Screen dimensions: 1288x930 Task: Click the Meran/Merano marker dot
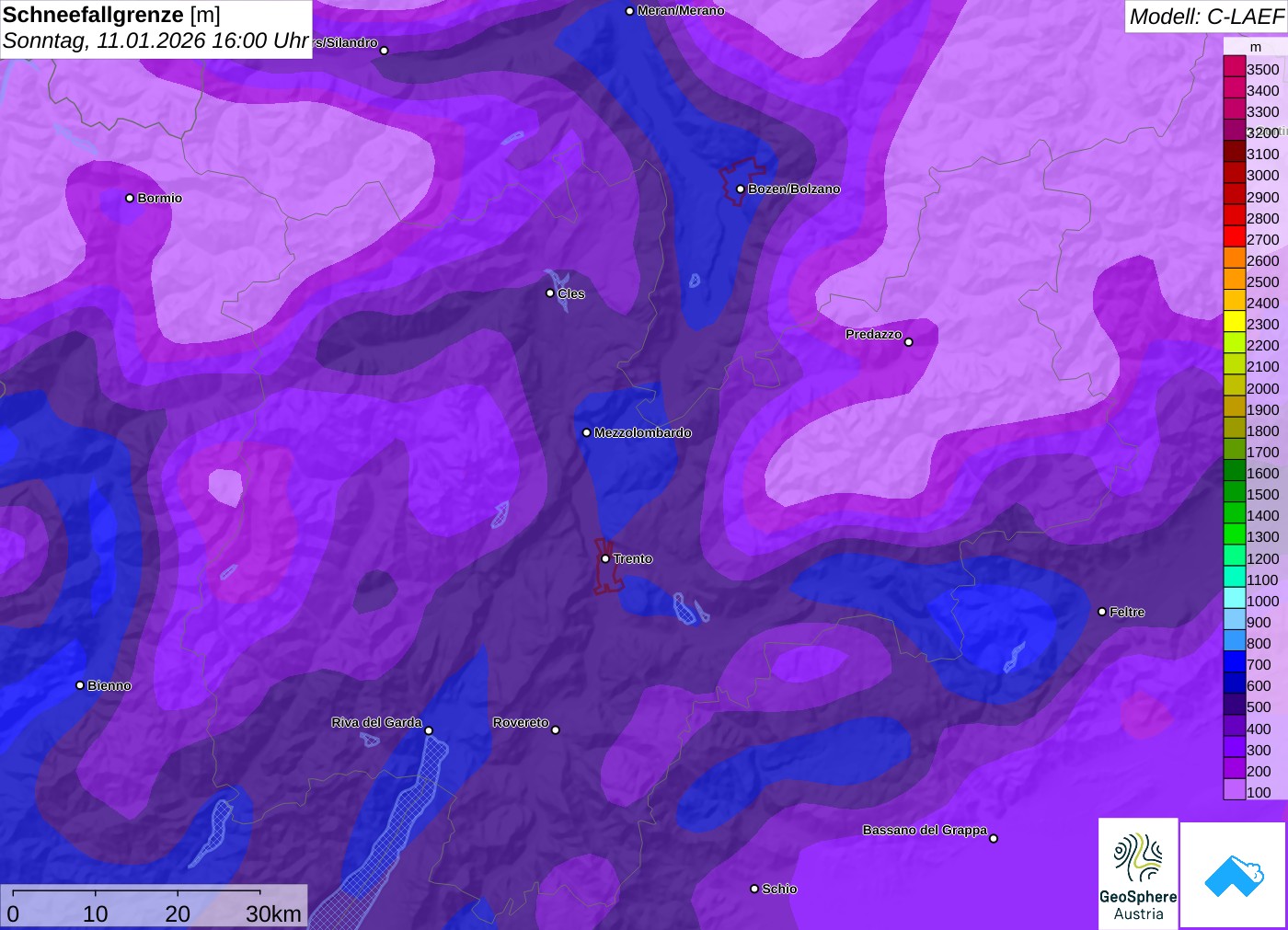coord(629,11)
